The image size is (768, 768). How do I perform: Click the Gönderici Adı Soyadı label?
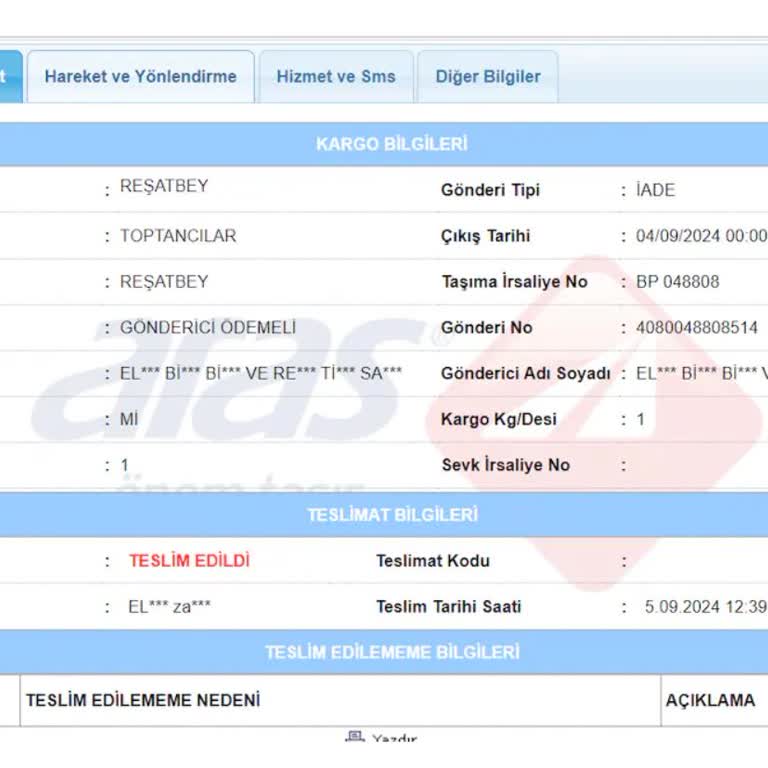[x=526, y=374]
